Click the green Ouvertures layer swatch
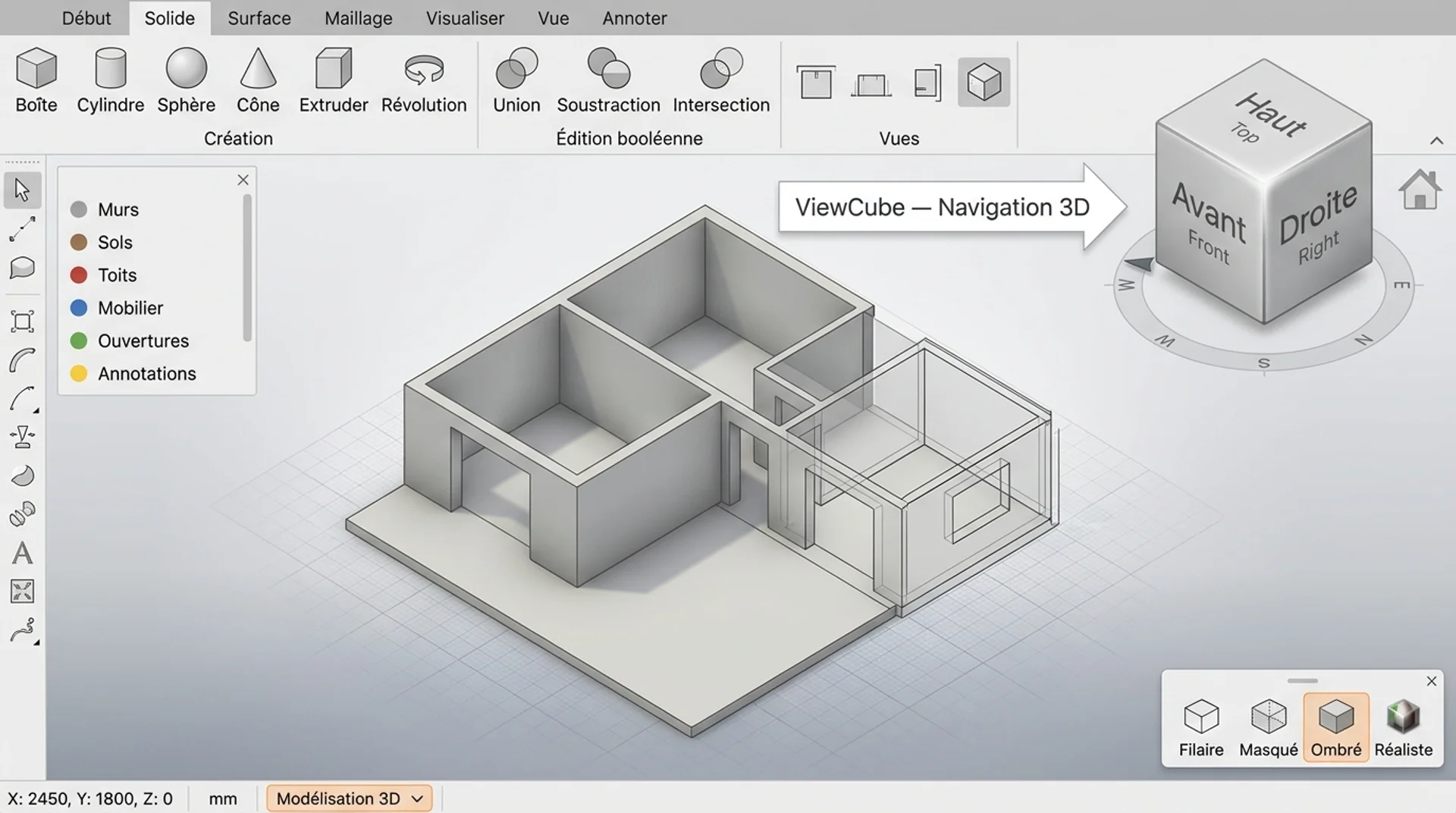 (x=79, y=341)
